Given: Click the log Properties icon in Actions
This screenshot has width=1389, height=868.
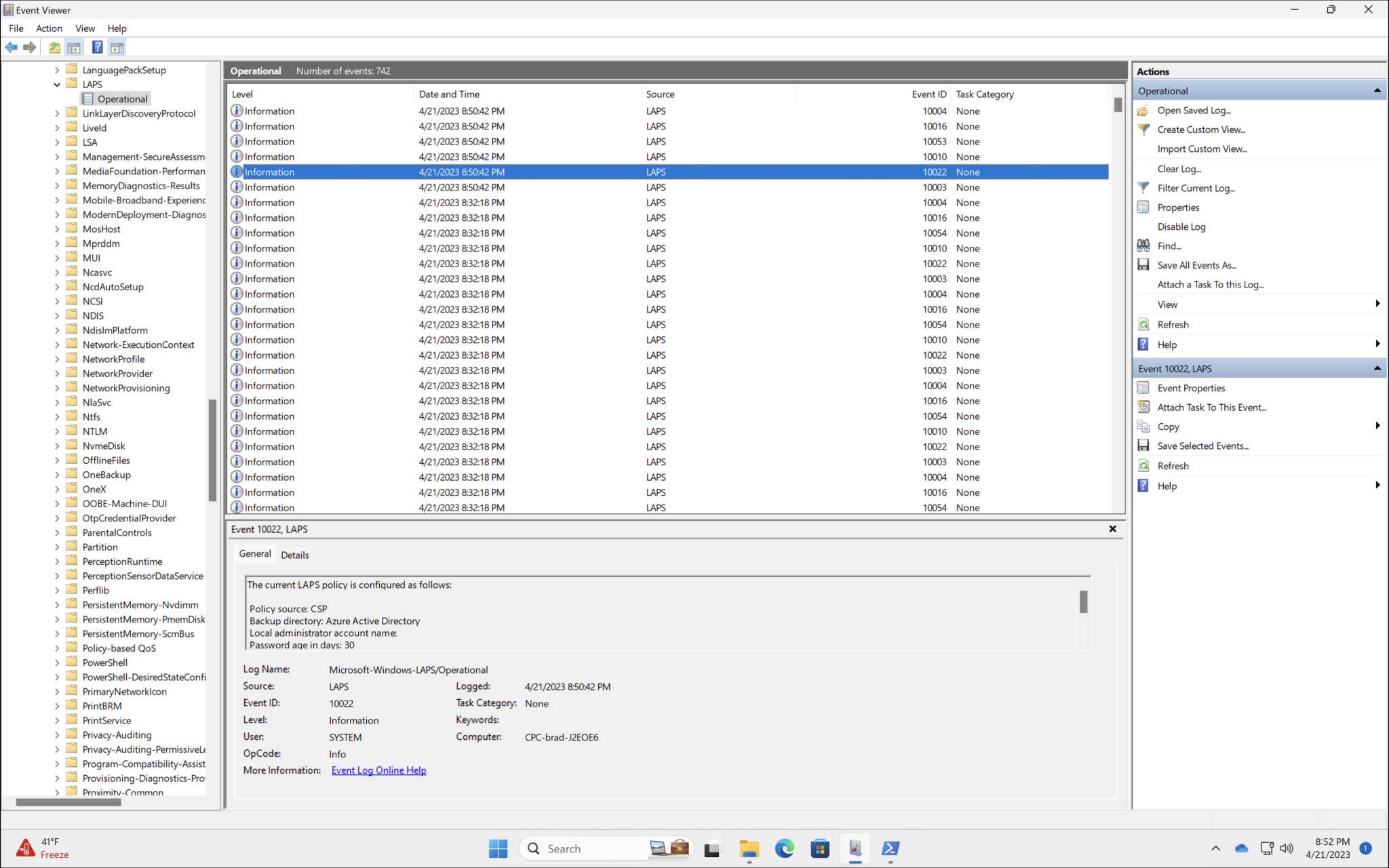Looking at the screenshot, I should pyautogui.click(x=1143, y=208).
